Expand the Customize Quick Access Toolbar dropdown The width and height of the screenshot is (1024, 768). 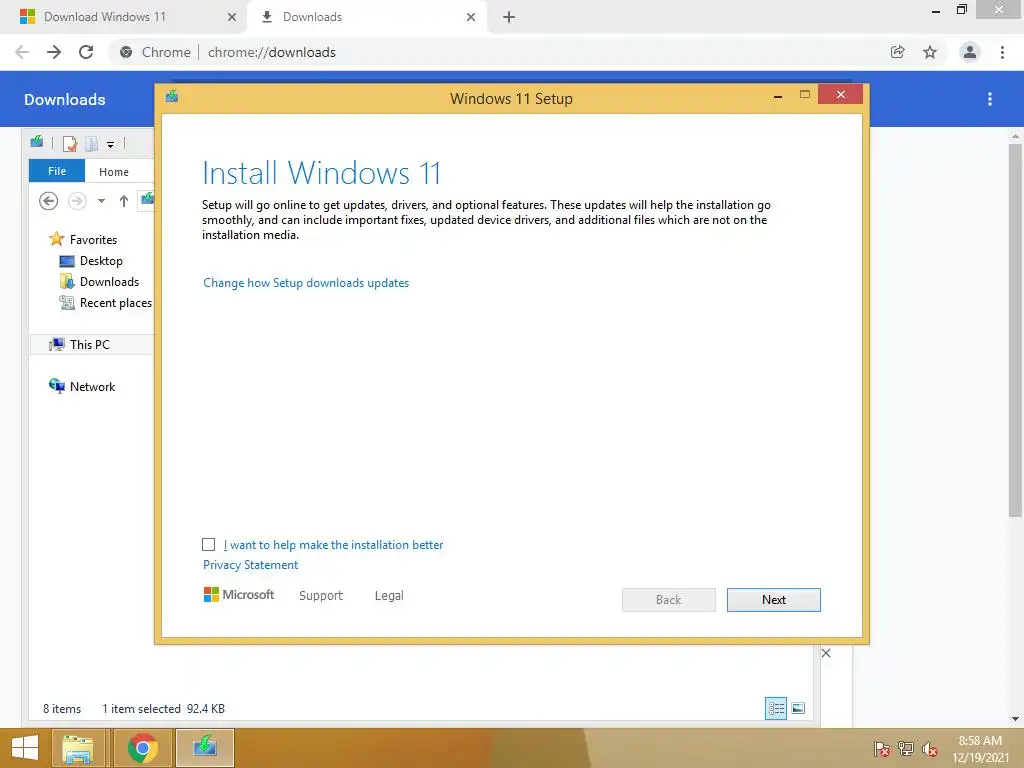coord(110,144)
